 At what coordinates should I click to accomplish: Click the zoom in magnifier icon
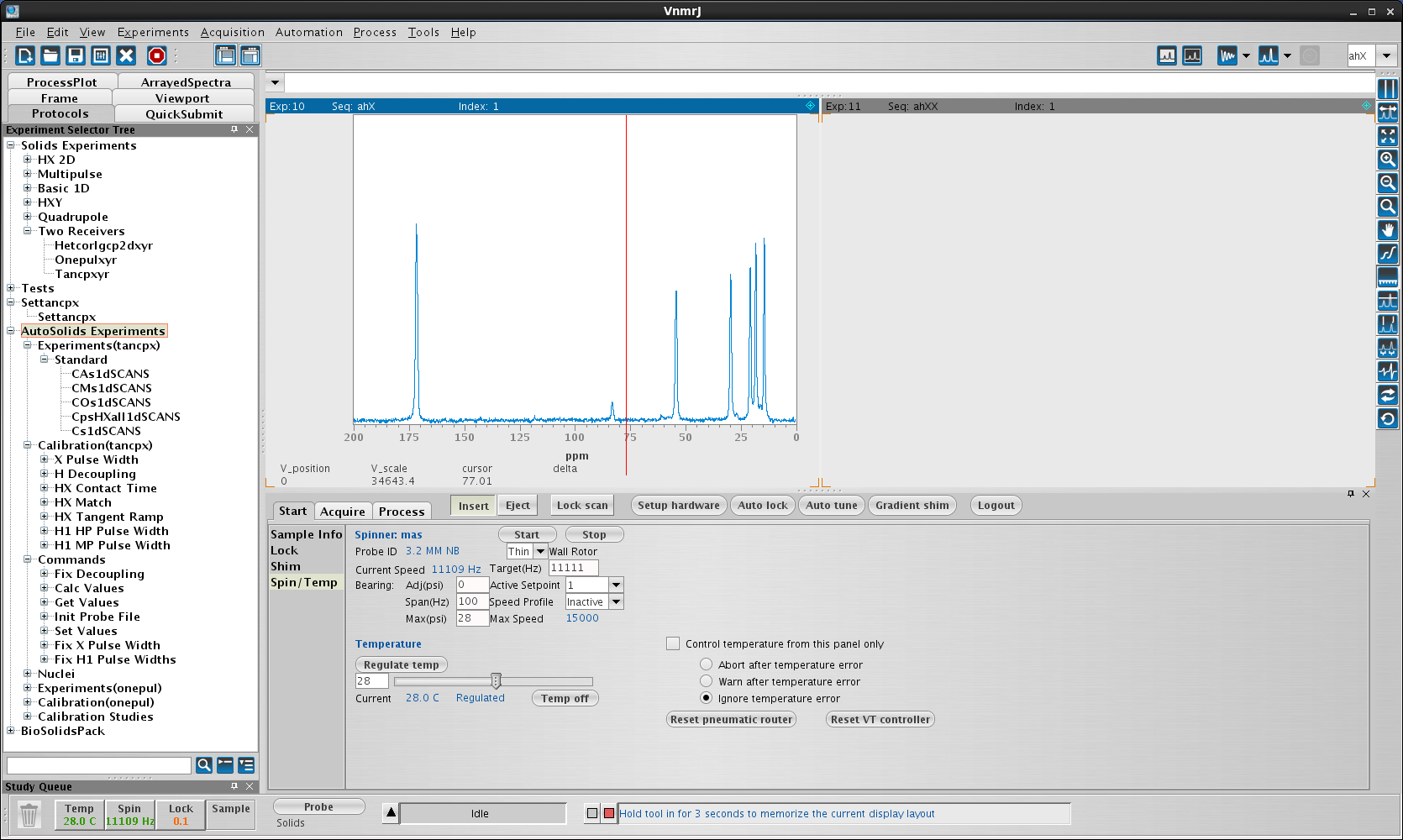(1388, 159)
